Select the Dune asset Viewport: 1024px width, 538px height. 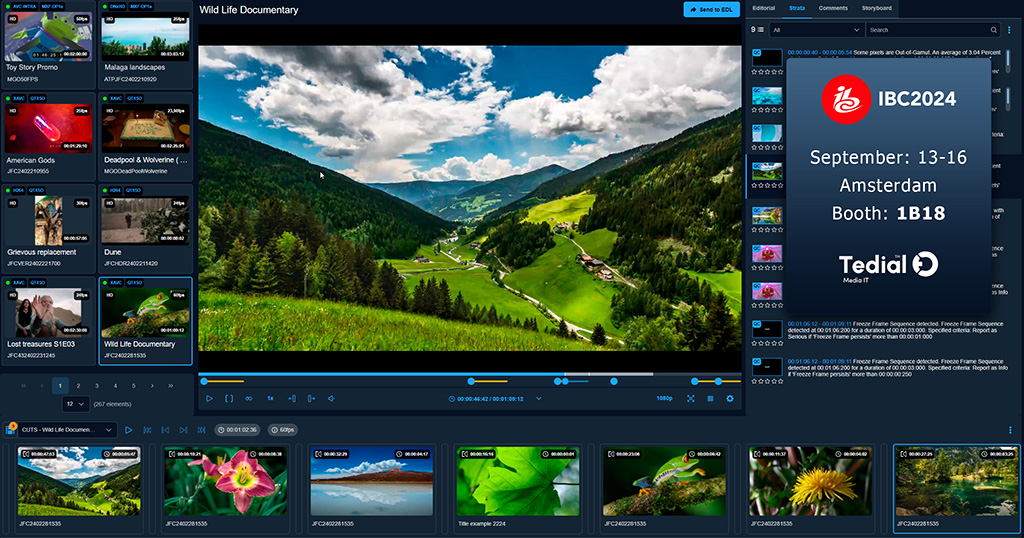145,229
